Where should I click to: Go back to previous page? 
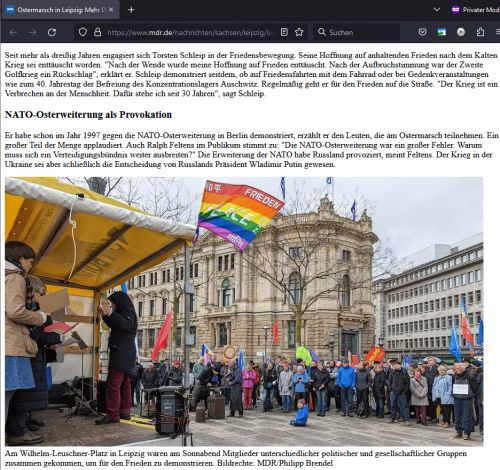click(x=13, y=32)
